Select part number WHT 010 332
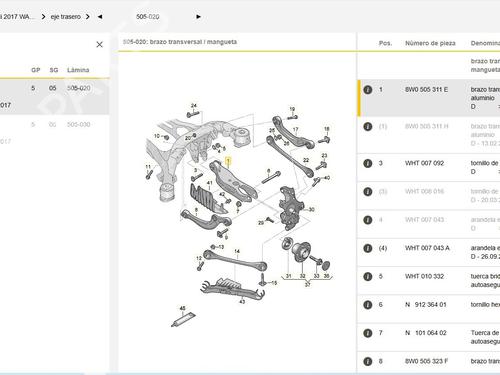 [x=424, y=276]
